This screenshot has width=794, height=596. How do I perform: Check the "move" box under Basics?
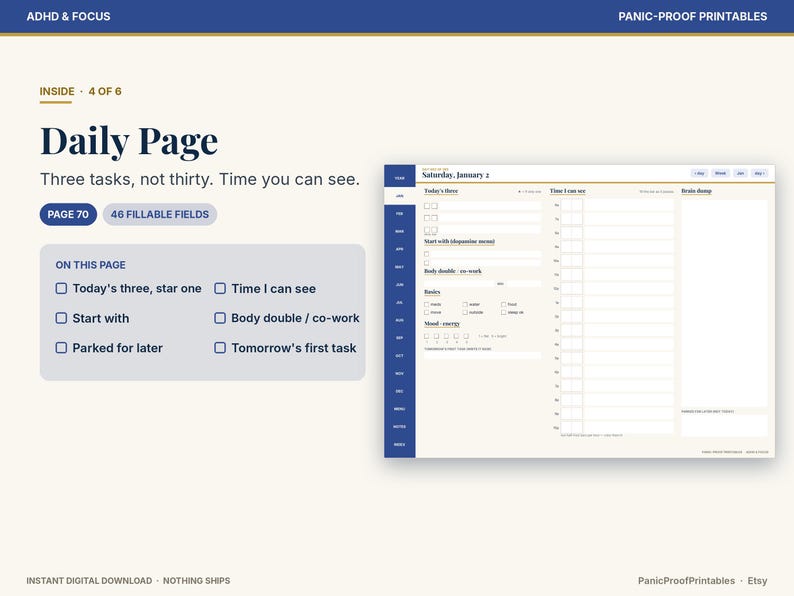[x=426, y=312]
